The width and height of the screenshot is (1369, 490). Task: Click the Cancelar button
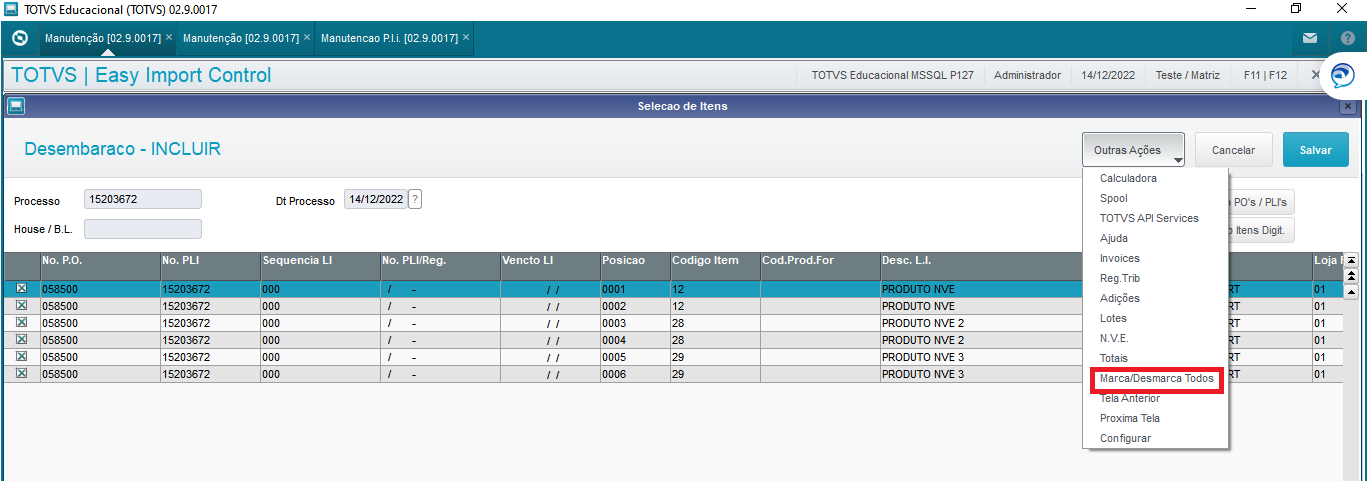[x=1233, y=150]
